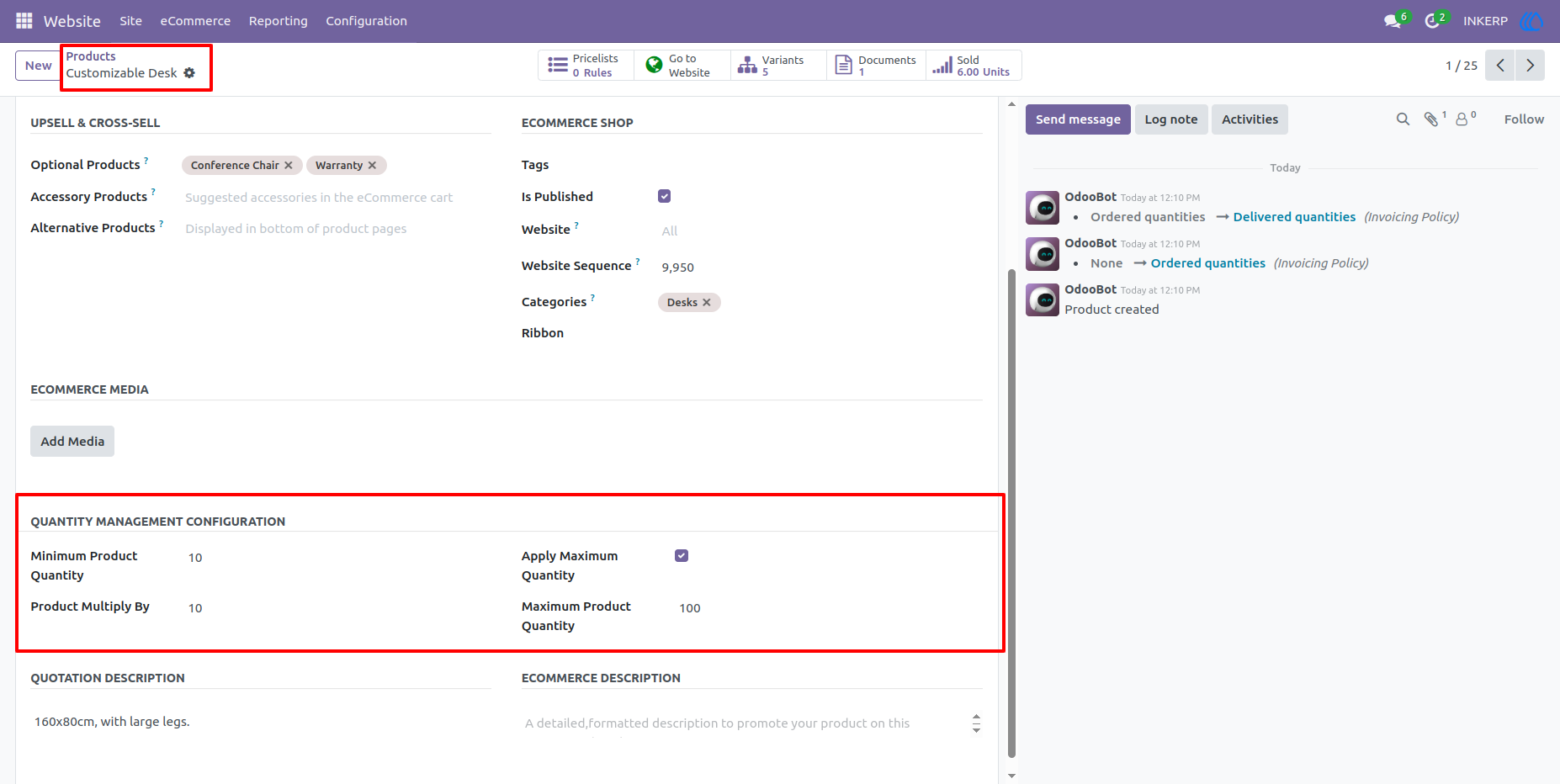
Task: Click the Activities button in chatter
Action: click(x=1250, y=119)
